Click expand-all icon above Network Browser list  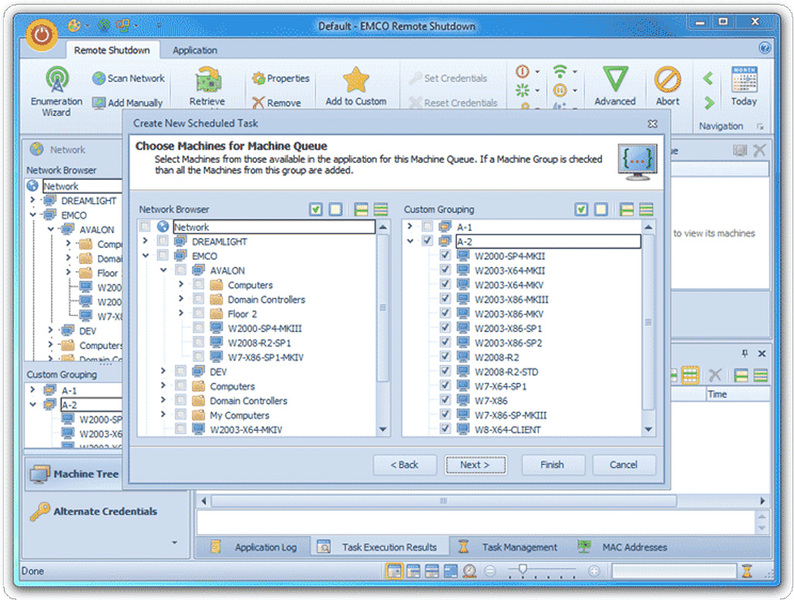tap(361, 209)
